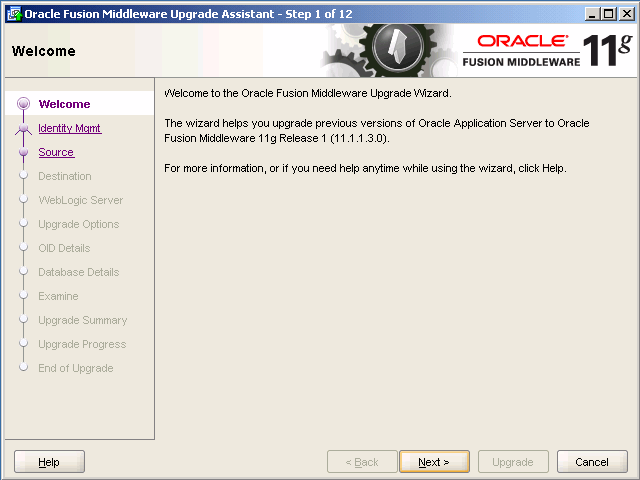Image resolution: width=640 pixels, height=480 pixels.
Task: Click the Upgrade Options step bullet icon
Action: [x=23, y=223]
